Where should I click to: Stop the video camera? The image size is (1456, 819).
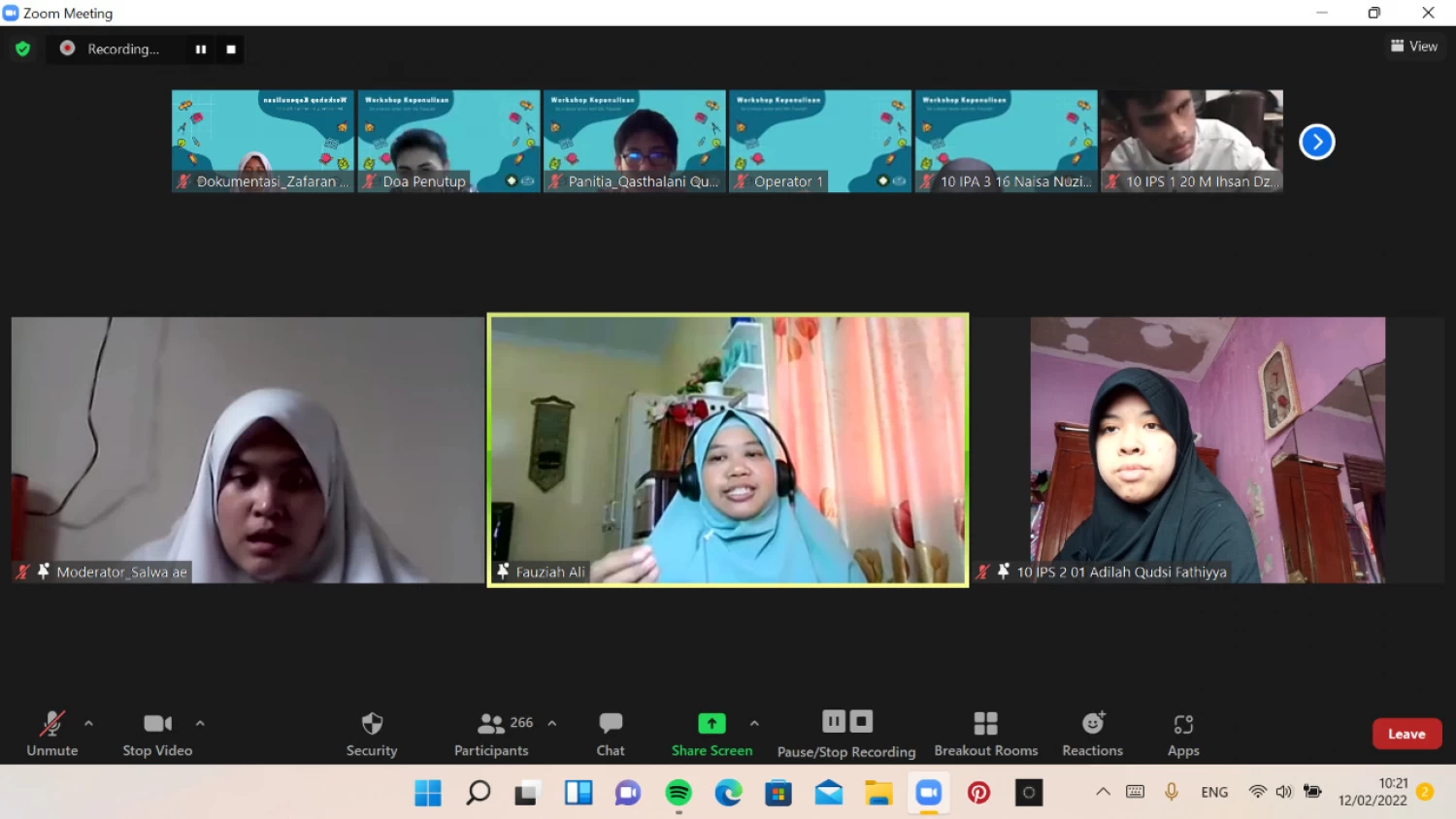[x=157, y=734]
